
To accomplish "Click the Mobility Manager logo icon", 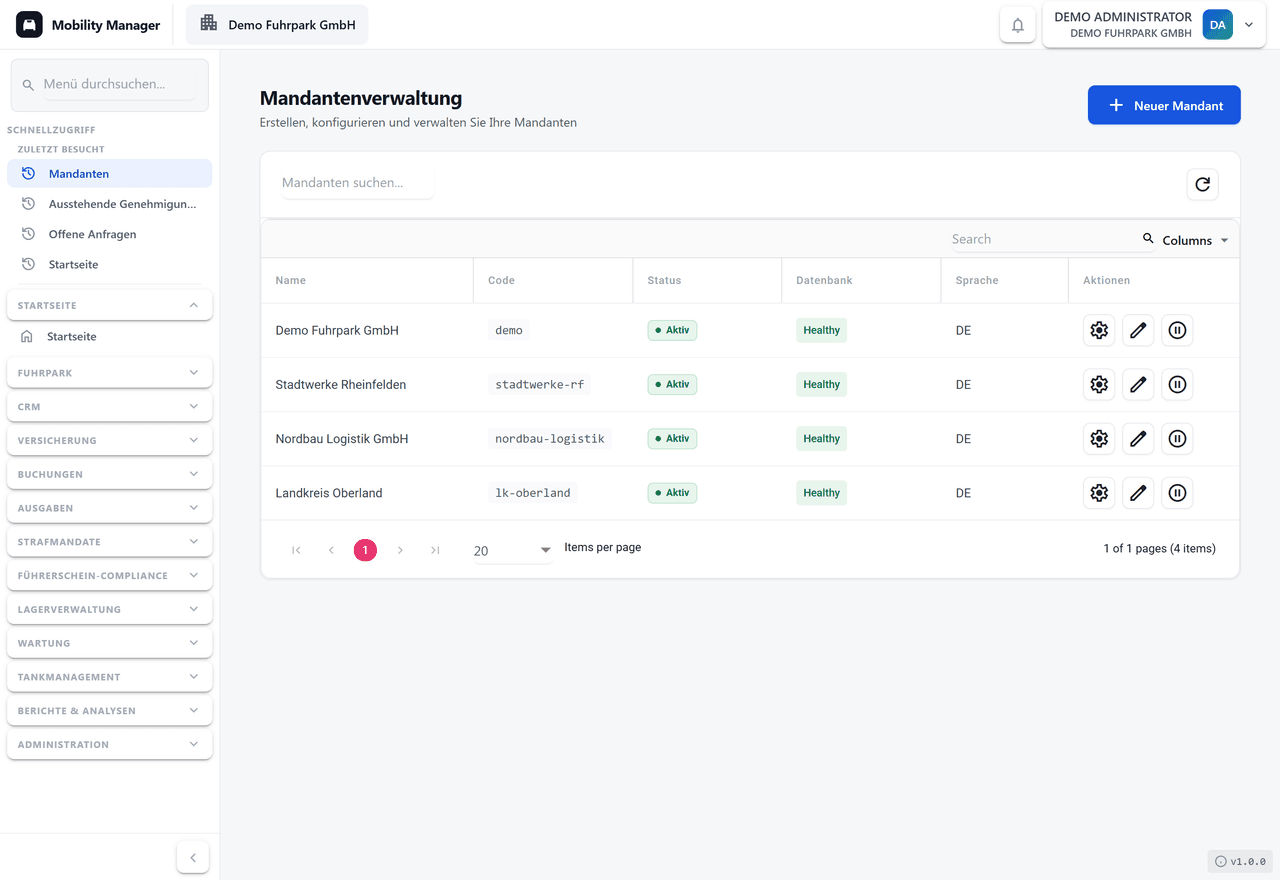I will [29, 25].
